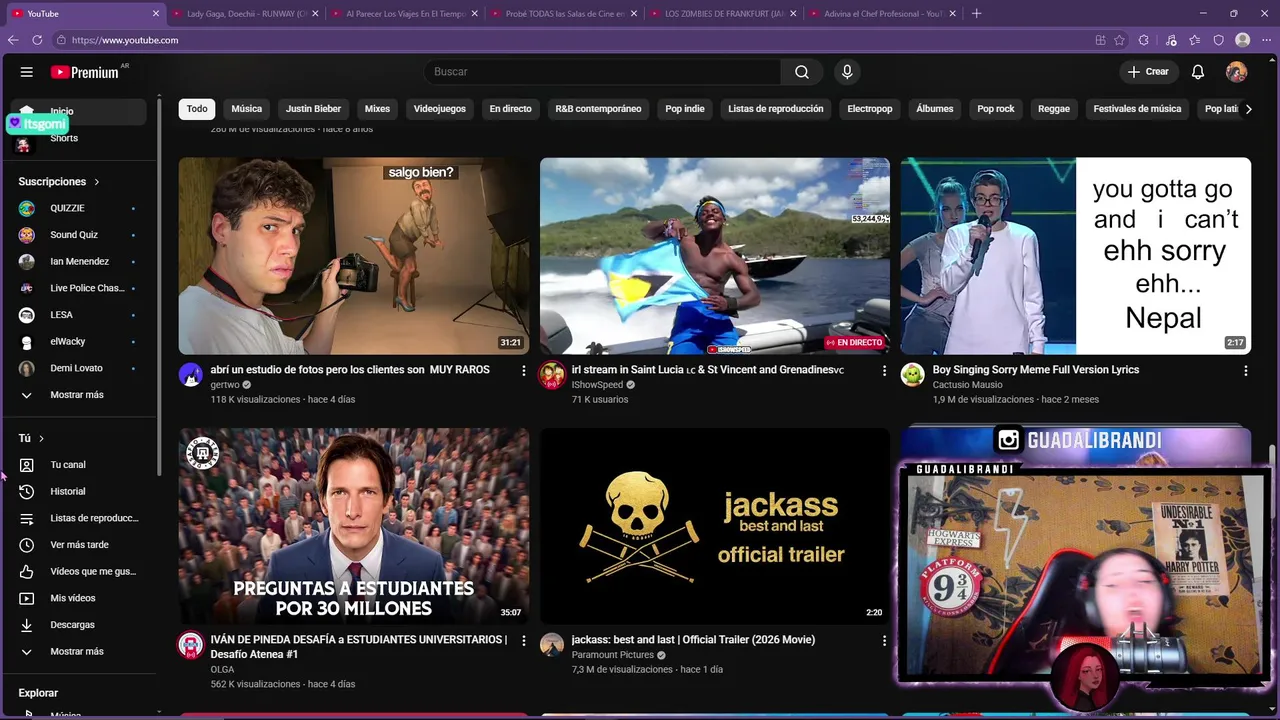The image size is (1280, 720).
Task: Open Ian Menendez channel subscription
Action: click(x=80, y=261)
